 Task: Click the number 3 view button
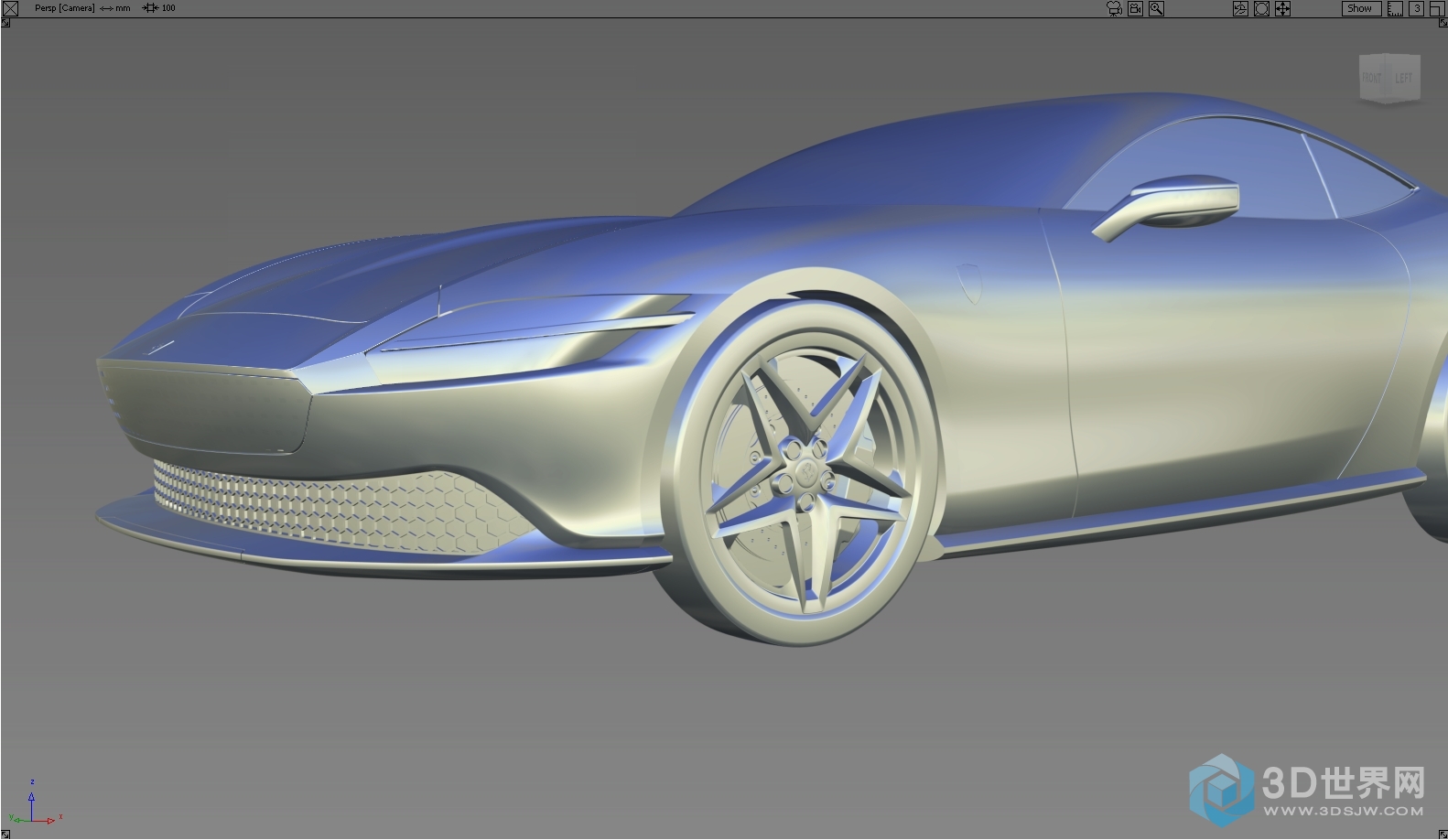pyautogui.click(x=1416, y=8)
